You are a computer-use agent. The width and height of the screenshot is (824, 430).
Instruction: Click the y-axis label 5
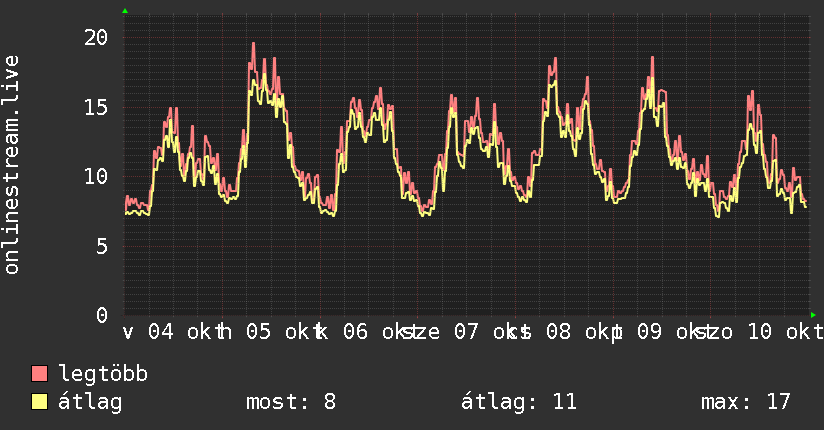[102, 246]
